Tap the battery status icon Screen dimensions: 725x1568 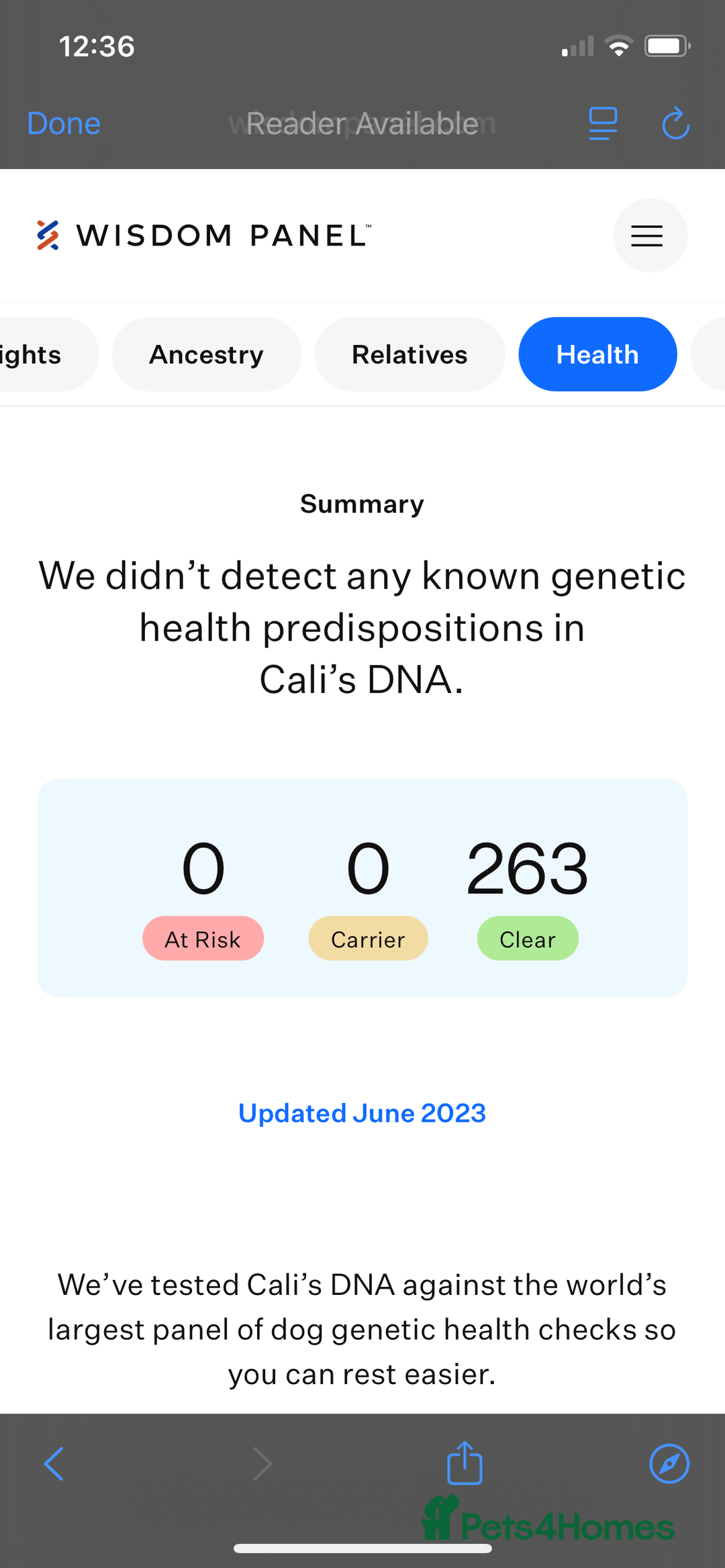click(x=667, y=46)
